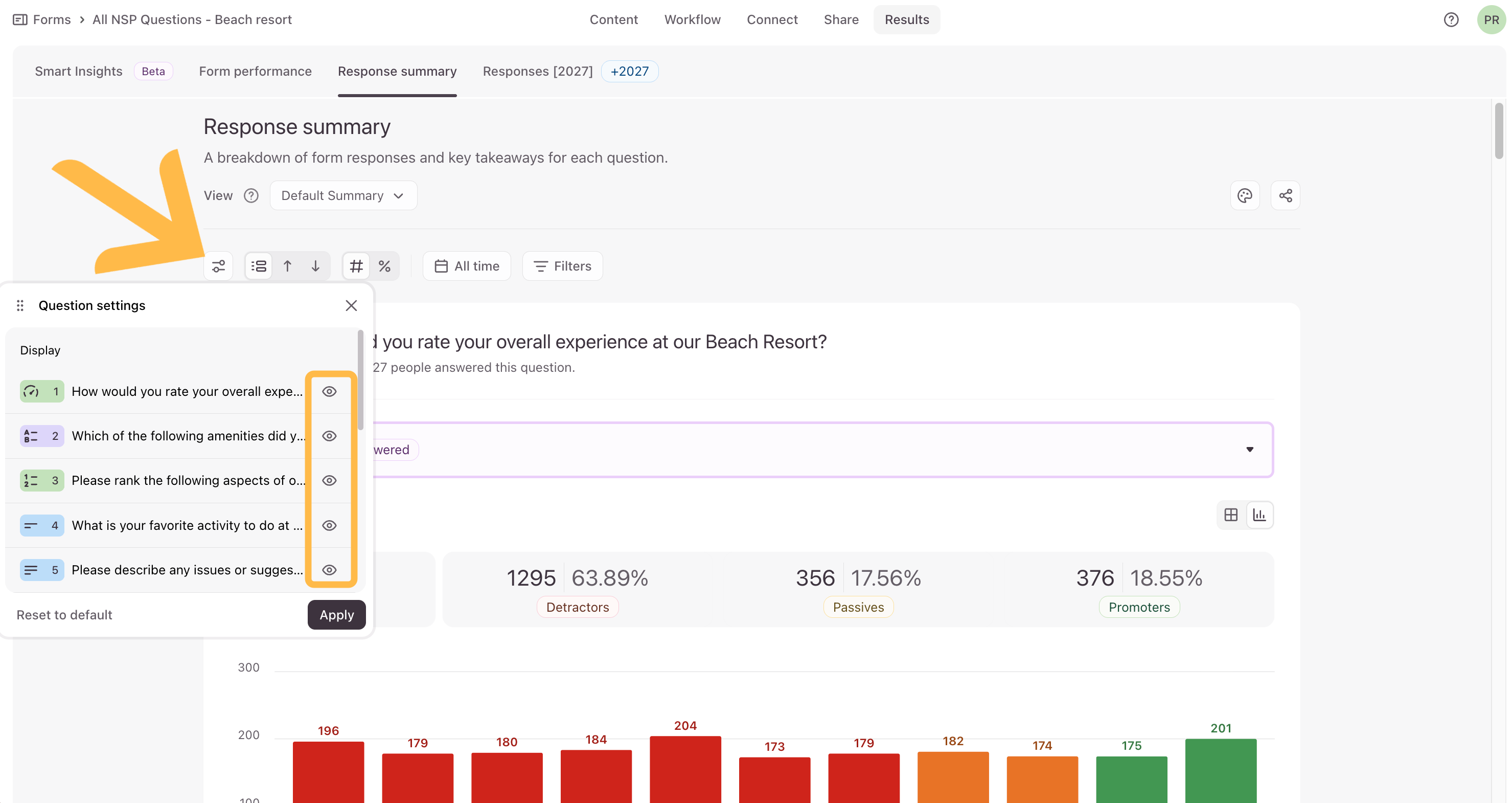
Task: Hide question 1 with eye icon
Action: click(x=329, y=391)
